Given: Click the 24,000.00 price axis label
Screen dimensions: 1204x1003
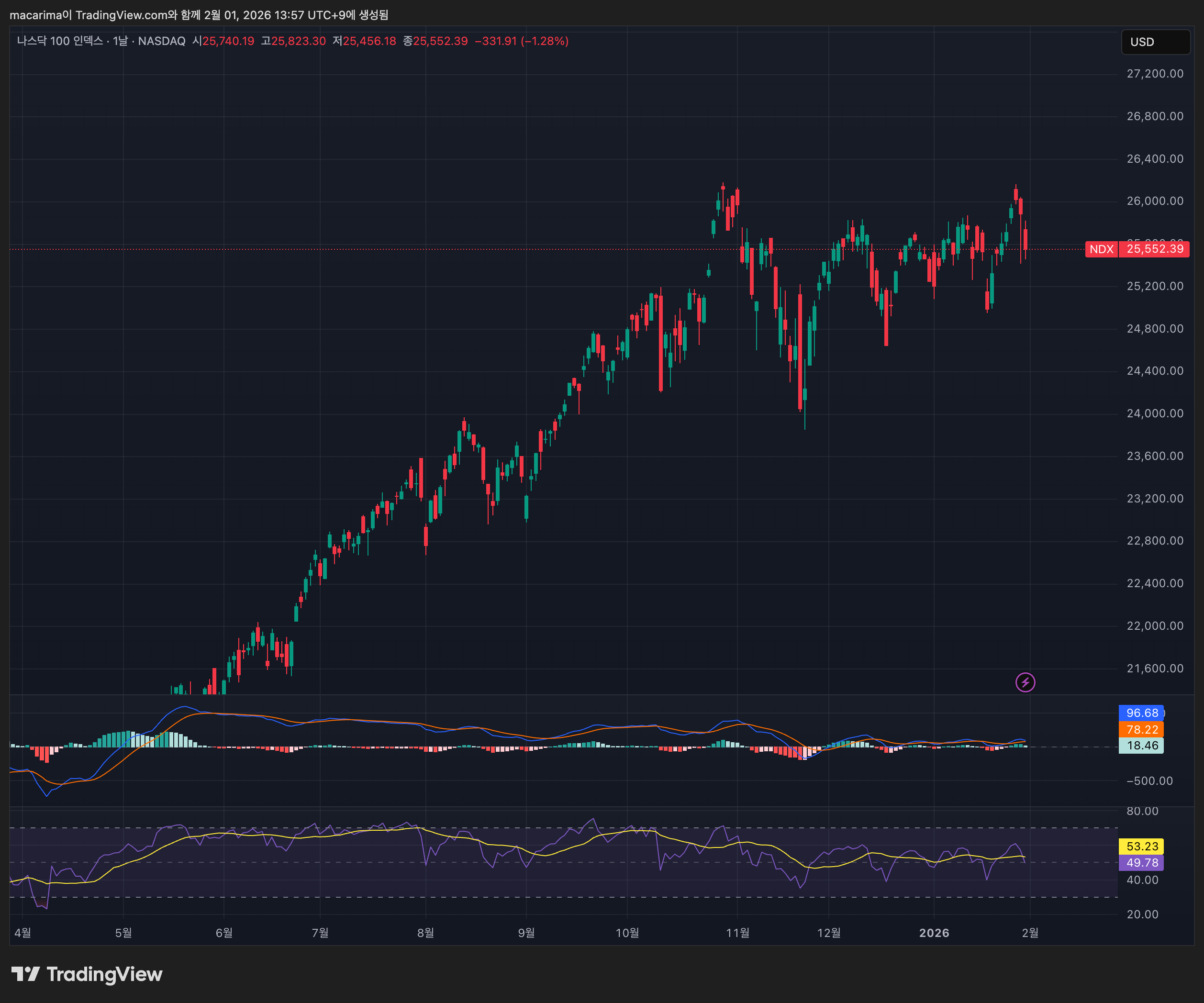Looking at the screenshot, I should point(1155,413).
